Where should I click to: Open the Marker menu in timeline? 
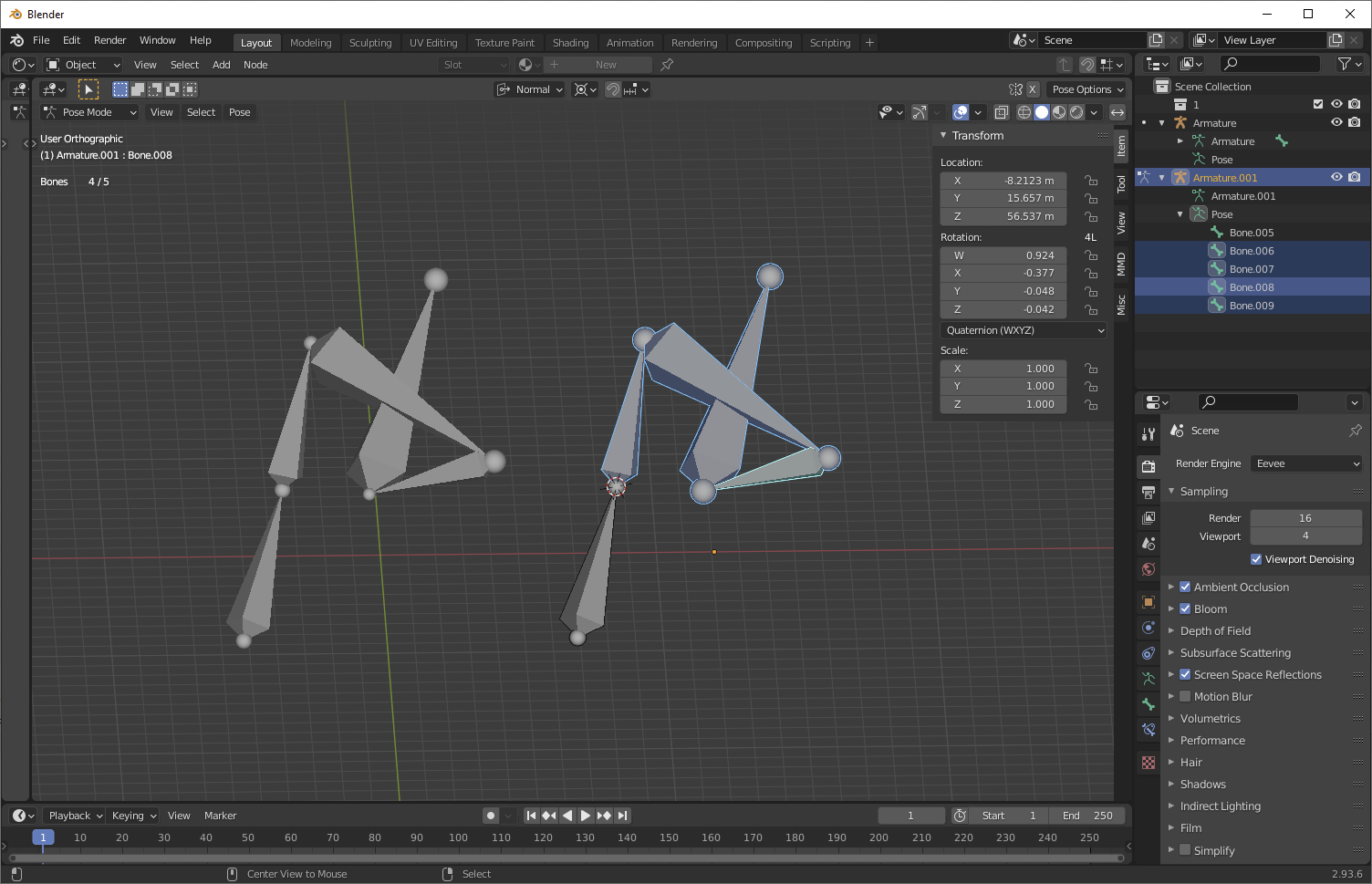point(220,816)
